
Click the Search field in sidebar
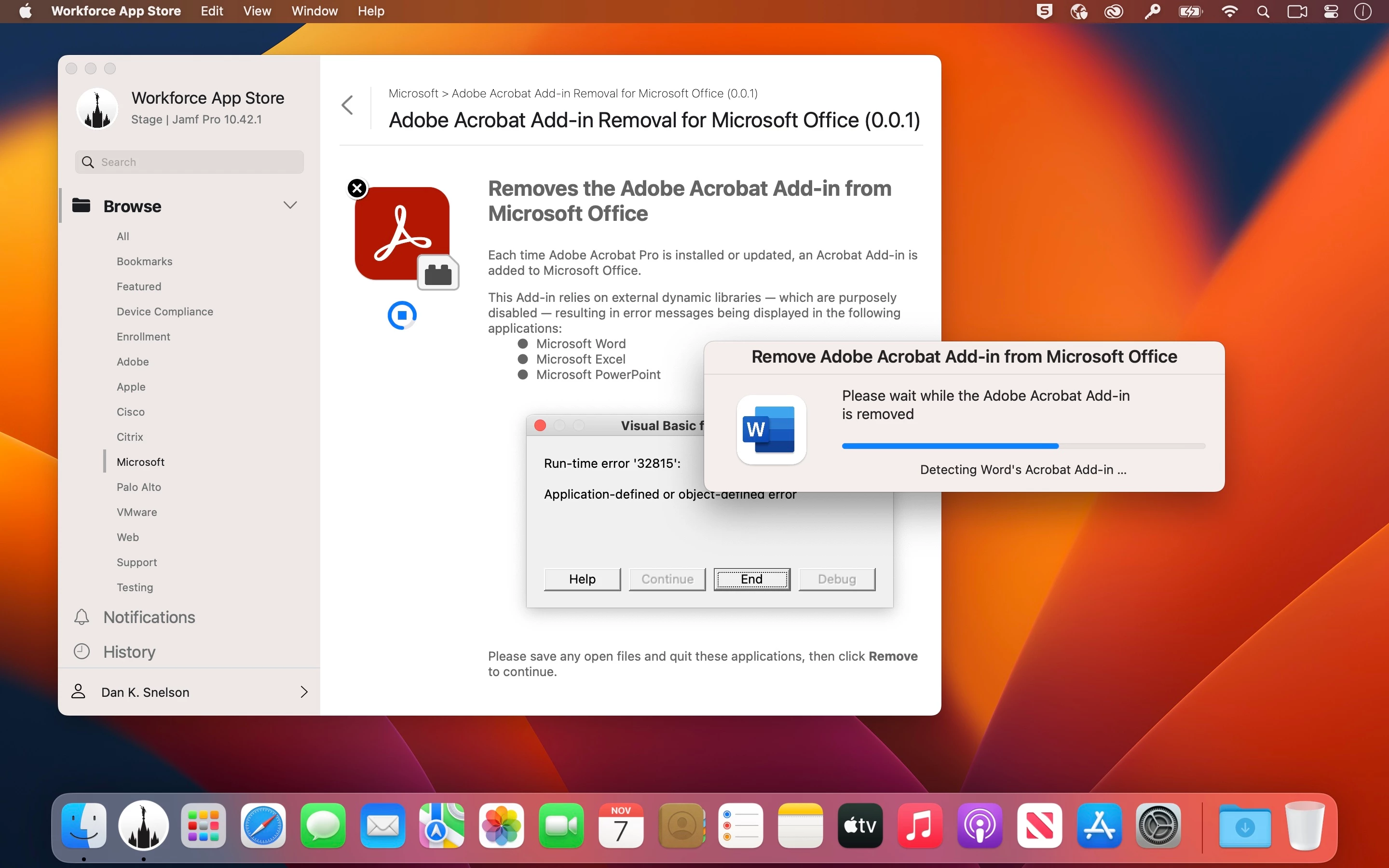(x=190, y=163)
